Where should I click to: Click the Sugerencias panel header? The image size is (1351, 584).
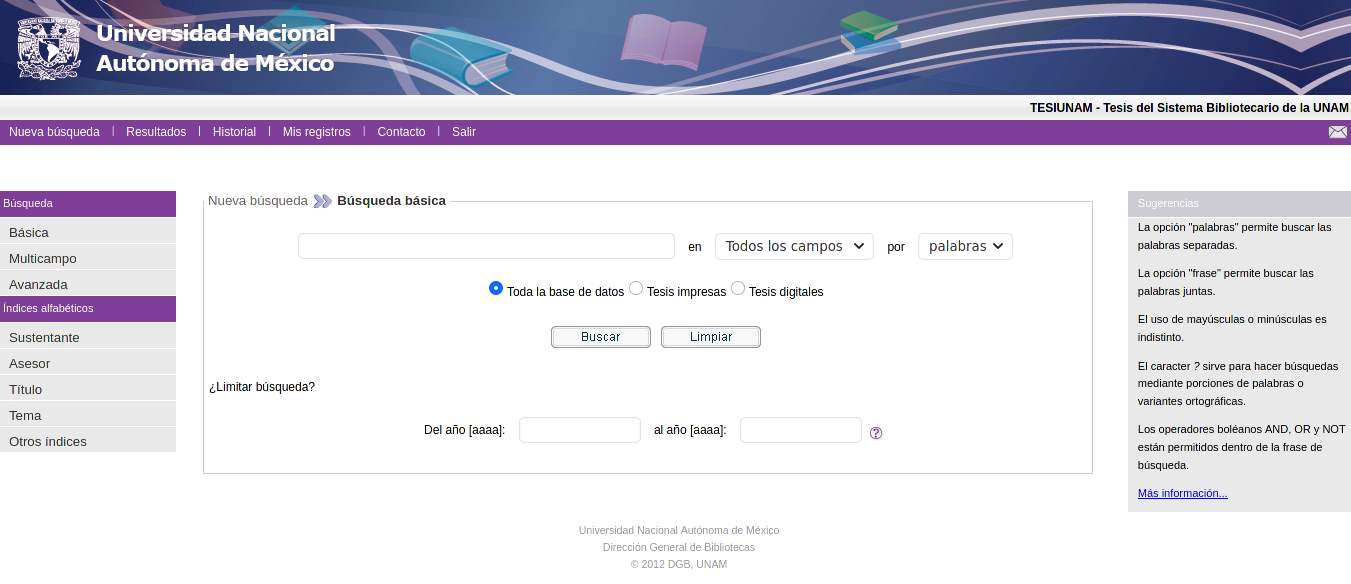1239,203
